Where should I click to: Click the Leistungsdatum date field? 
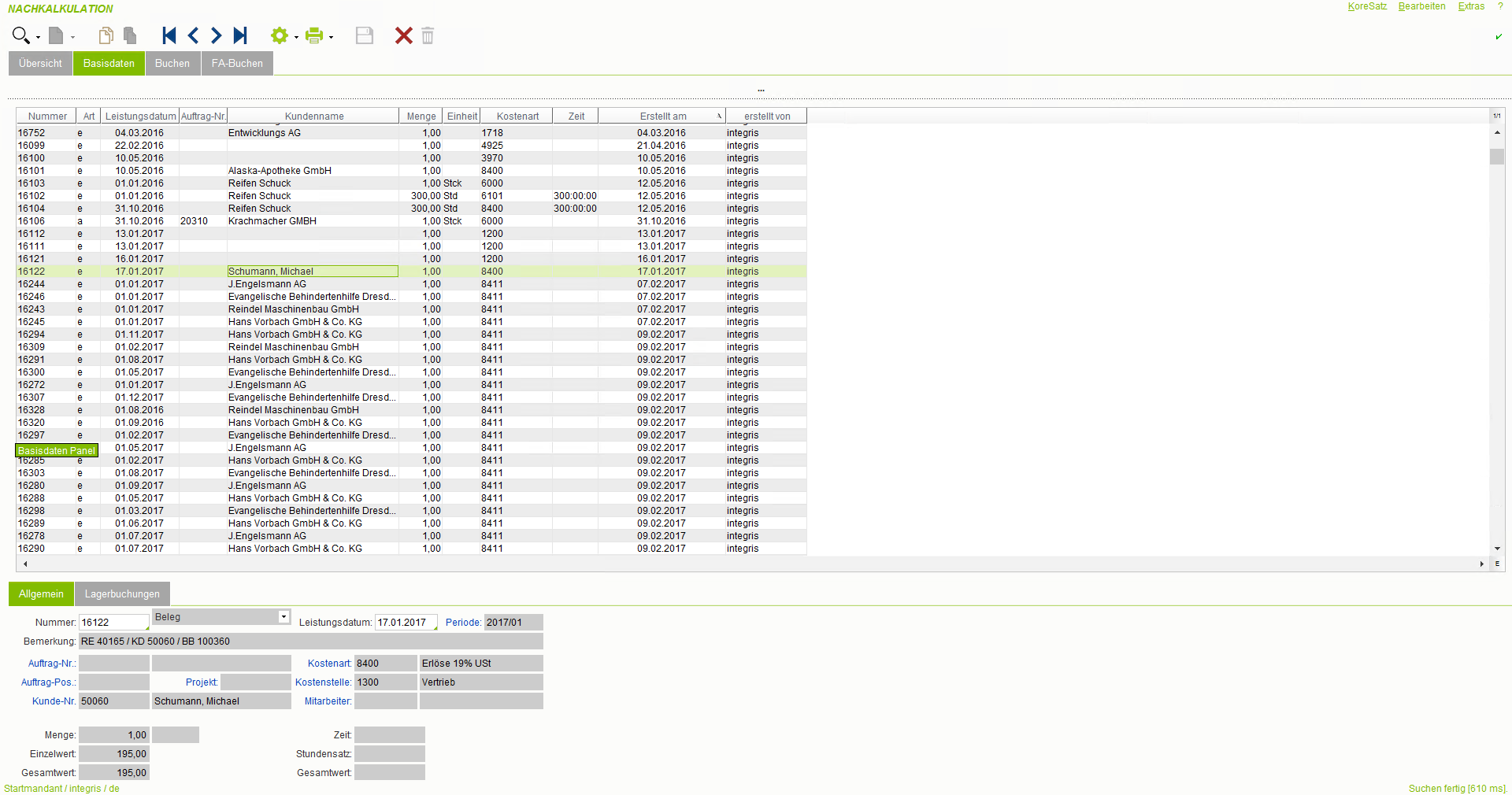[406, 623]
